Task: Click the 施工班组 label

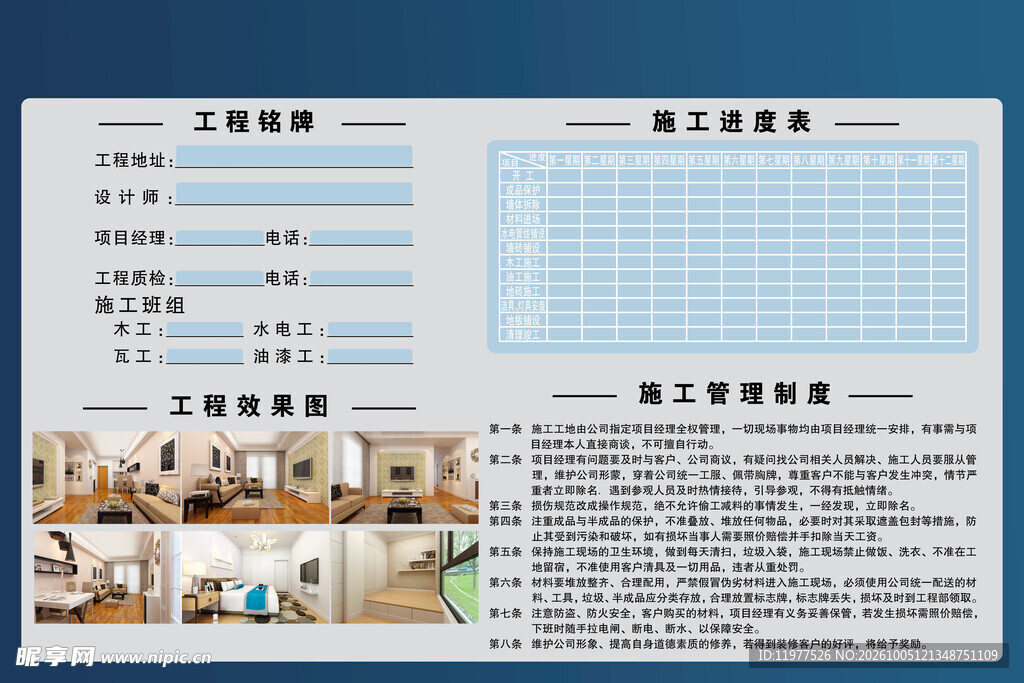Action: pos(140,305)
